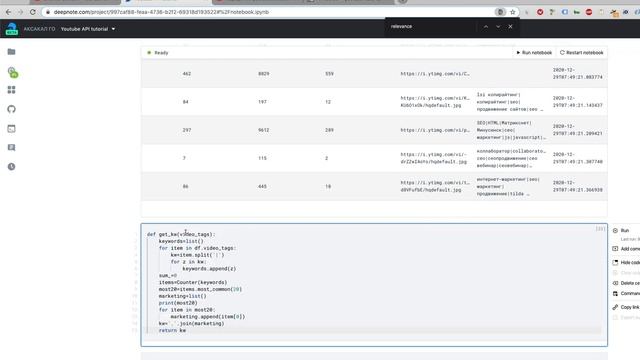Open the Integrations grid icon in sidebar

11,90
